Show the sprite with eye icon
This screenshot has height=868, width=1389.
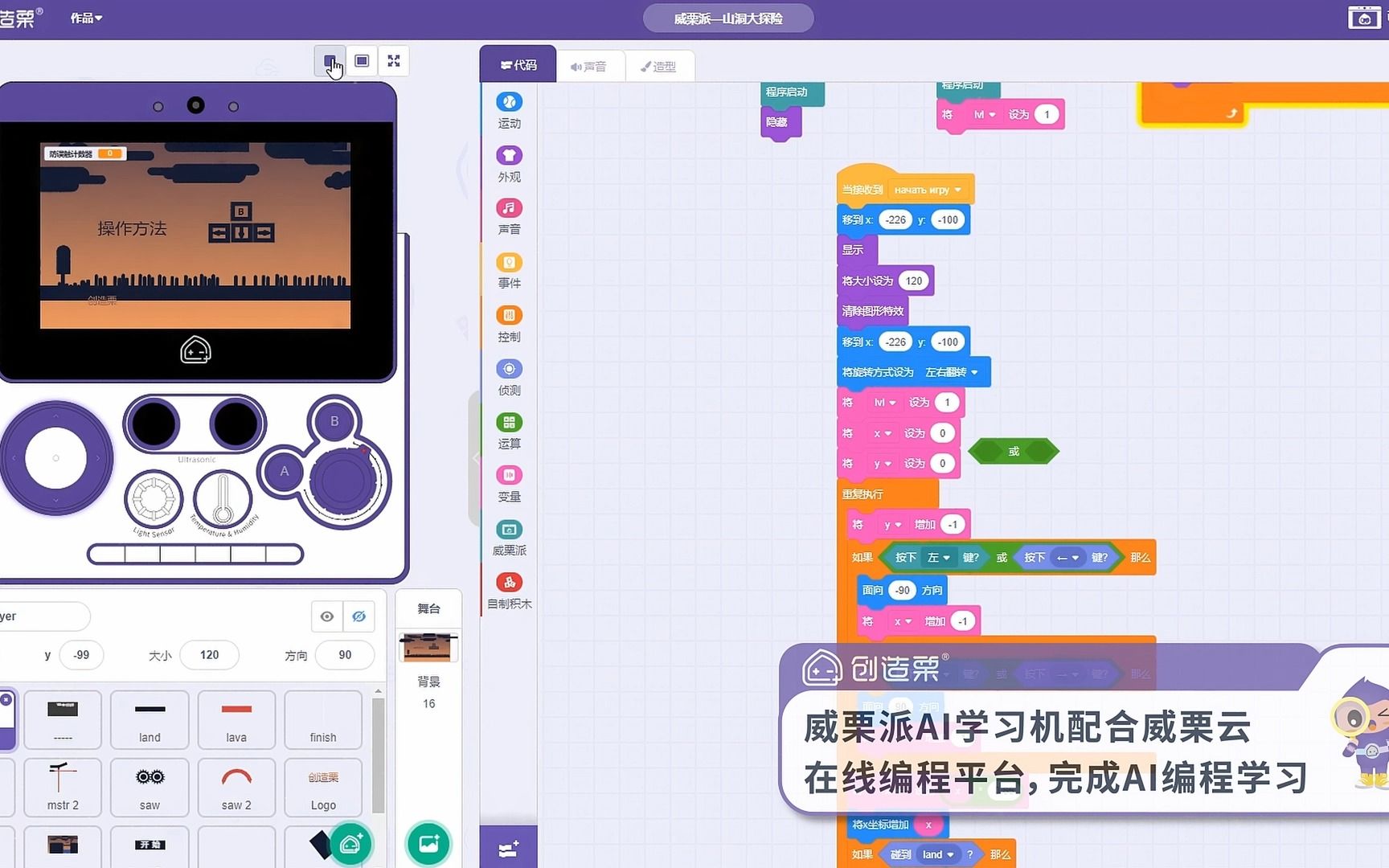click(327, 616)
